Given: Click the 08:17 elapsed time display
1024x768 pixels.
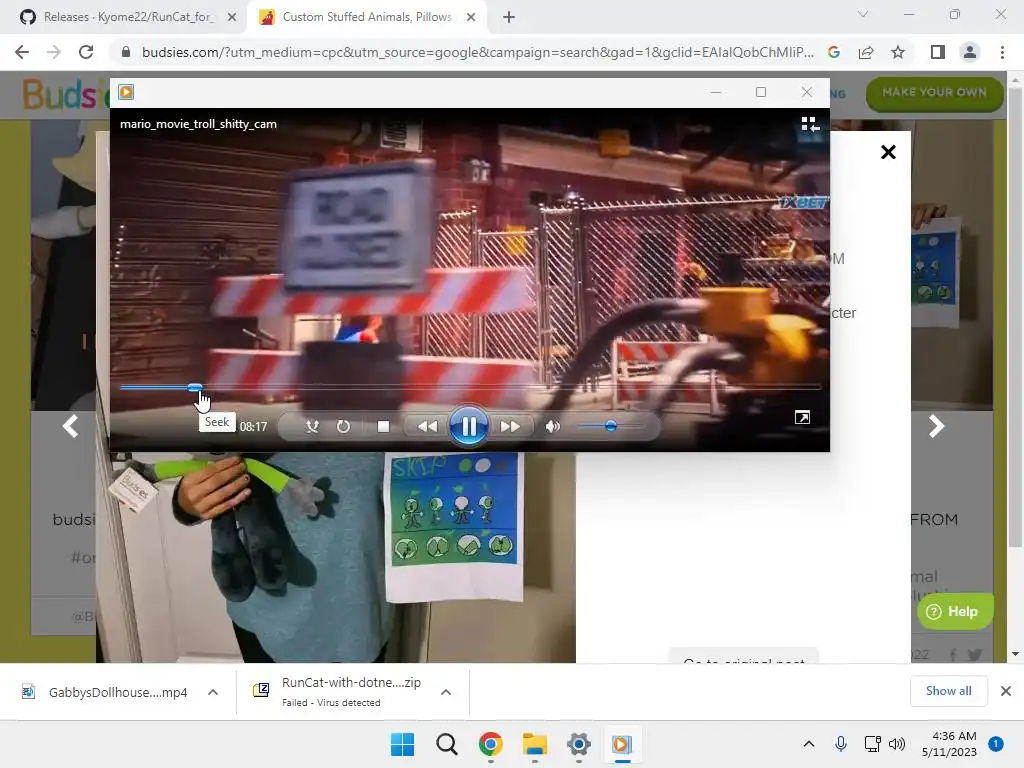Looking at the screenshot, I should point(253,427).
